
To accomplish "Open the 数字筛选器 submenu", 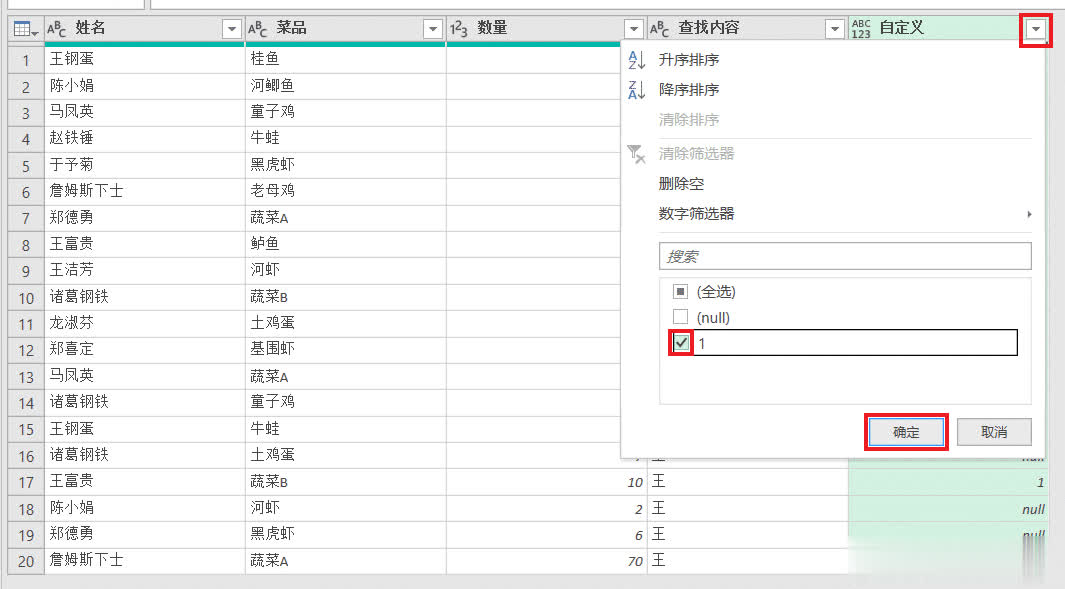I will [x=697, y=214].
